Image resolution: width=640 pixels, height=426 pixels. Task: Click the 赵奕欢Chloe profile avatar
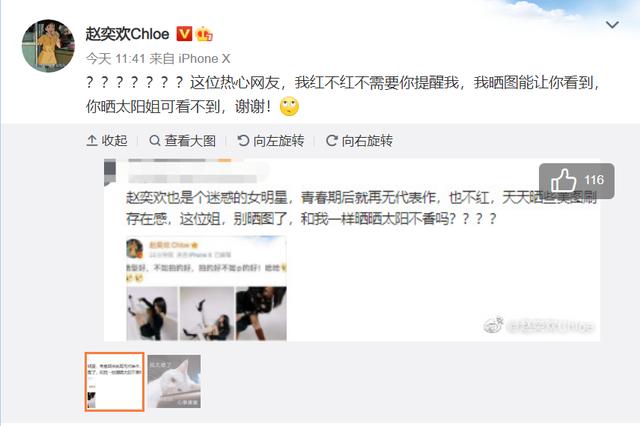click(x=48, y=45)
